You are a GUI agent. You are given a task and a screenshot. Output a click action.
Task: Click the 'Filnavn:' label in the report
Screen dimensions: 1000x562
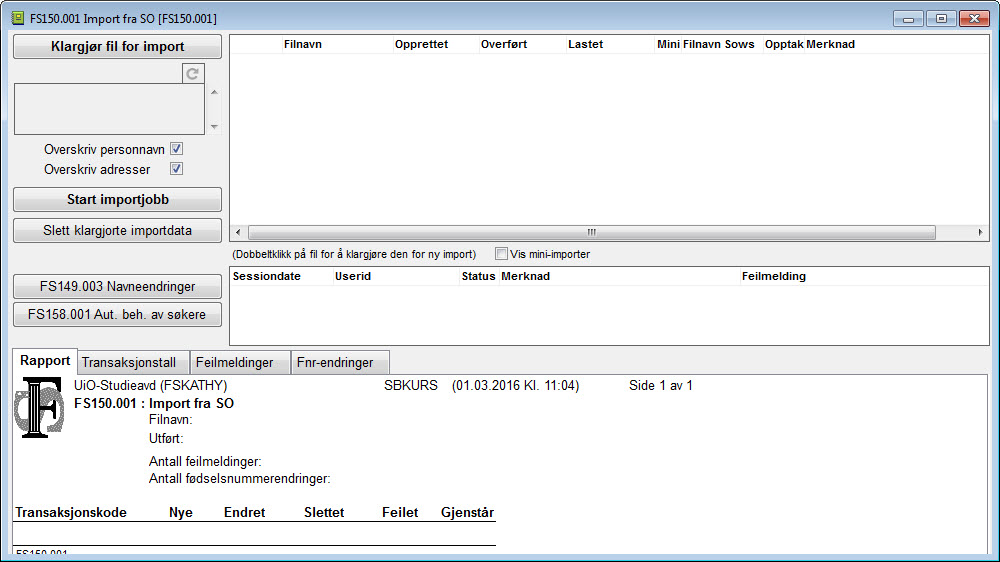[x=170, y=419]
